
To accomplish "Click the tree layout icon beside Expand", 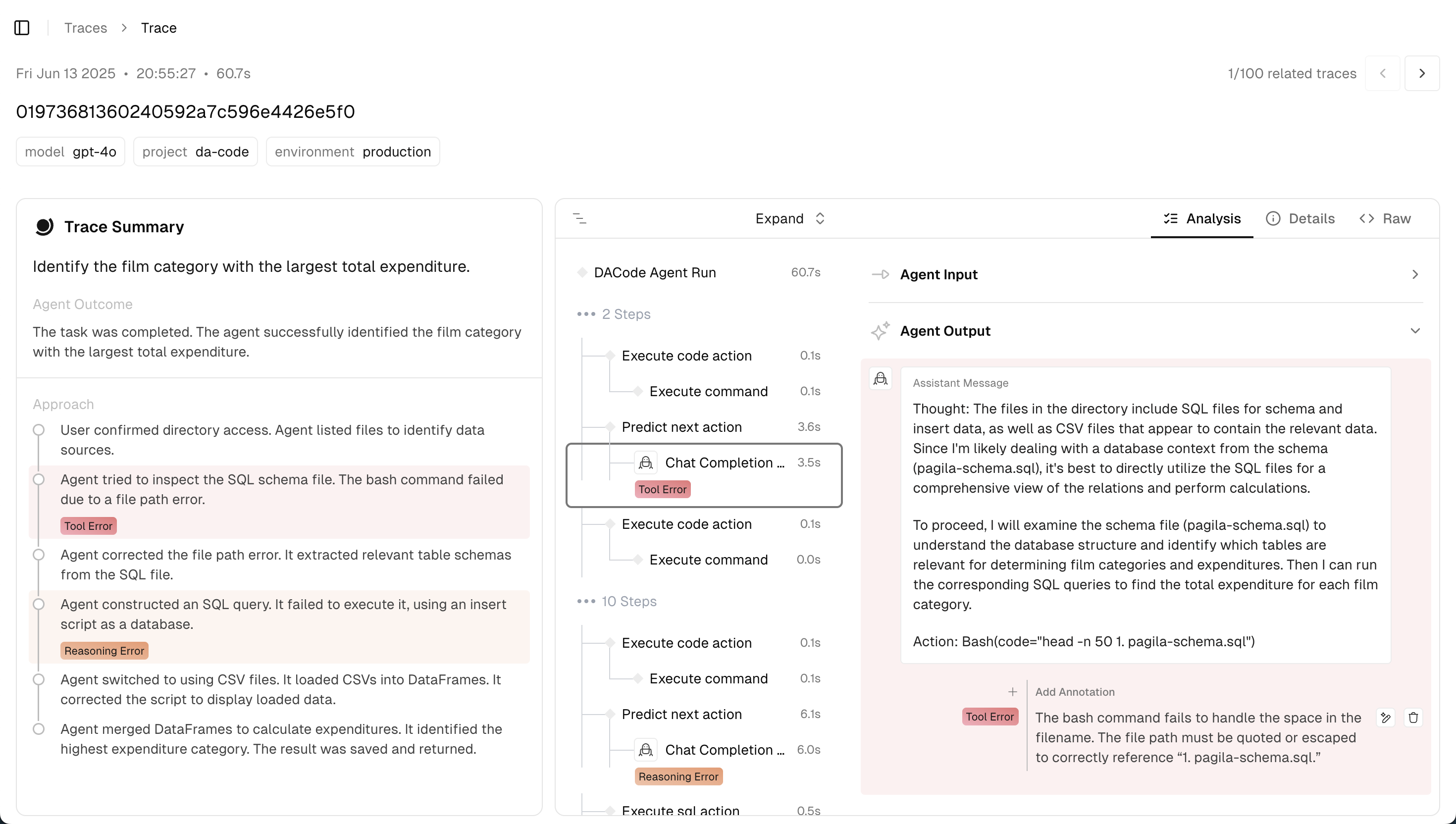I will 579,218.
